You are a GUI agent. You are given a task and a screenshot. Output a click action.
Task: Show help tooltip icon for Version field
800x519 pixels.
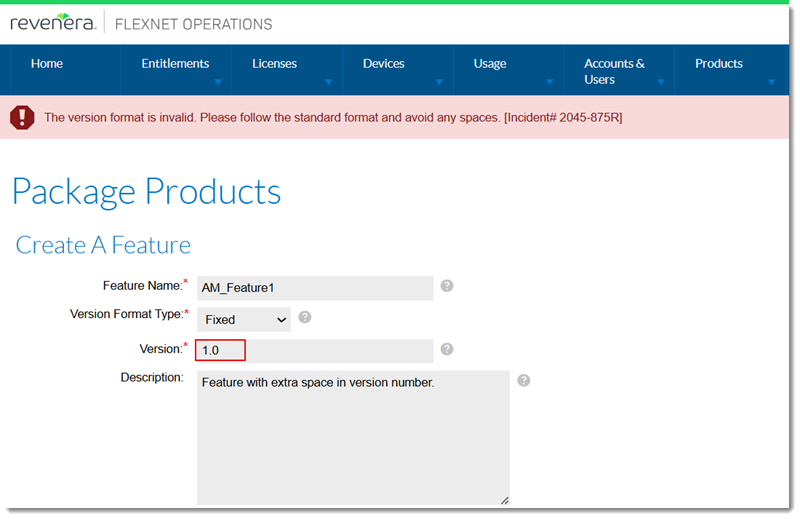click(x=447, y=349)
